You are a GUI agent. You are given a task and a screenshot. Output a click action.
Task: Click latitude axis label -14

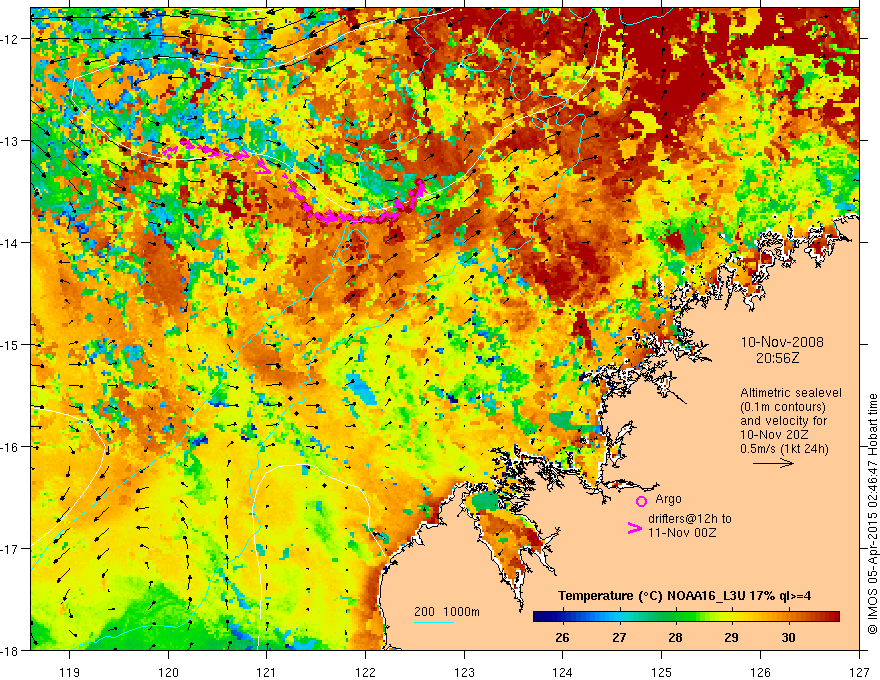pyautogui.click(x=11, y=243)
